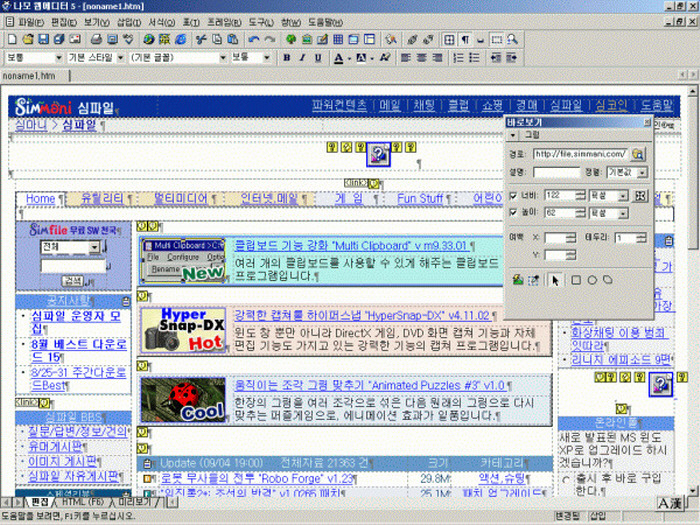Click the HyperSnap-DX v4.11.02 title link
Viewport: 700px width, 525px height.
click(362, 316)
